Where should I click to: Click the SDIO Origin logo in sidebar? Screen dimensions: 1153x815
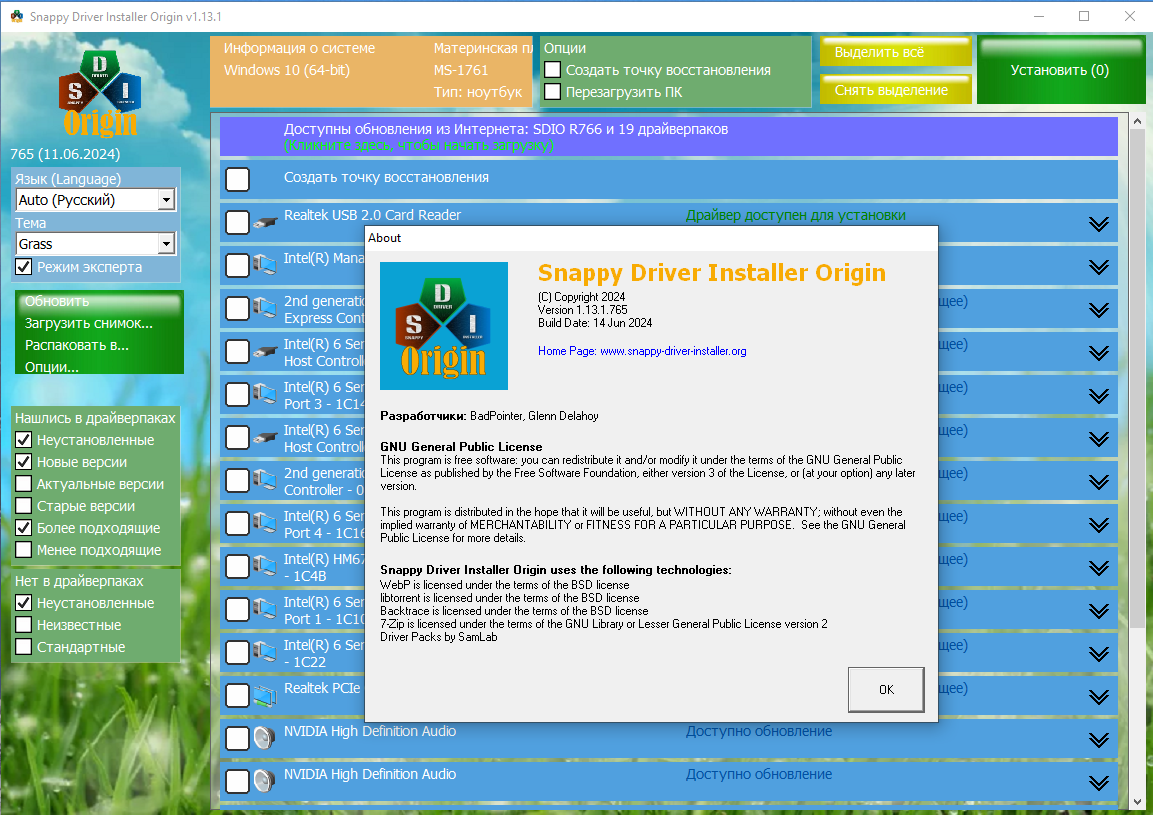(x=100, y=93)
